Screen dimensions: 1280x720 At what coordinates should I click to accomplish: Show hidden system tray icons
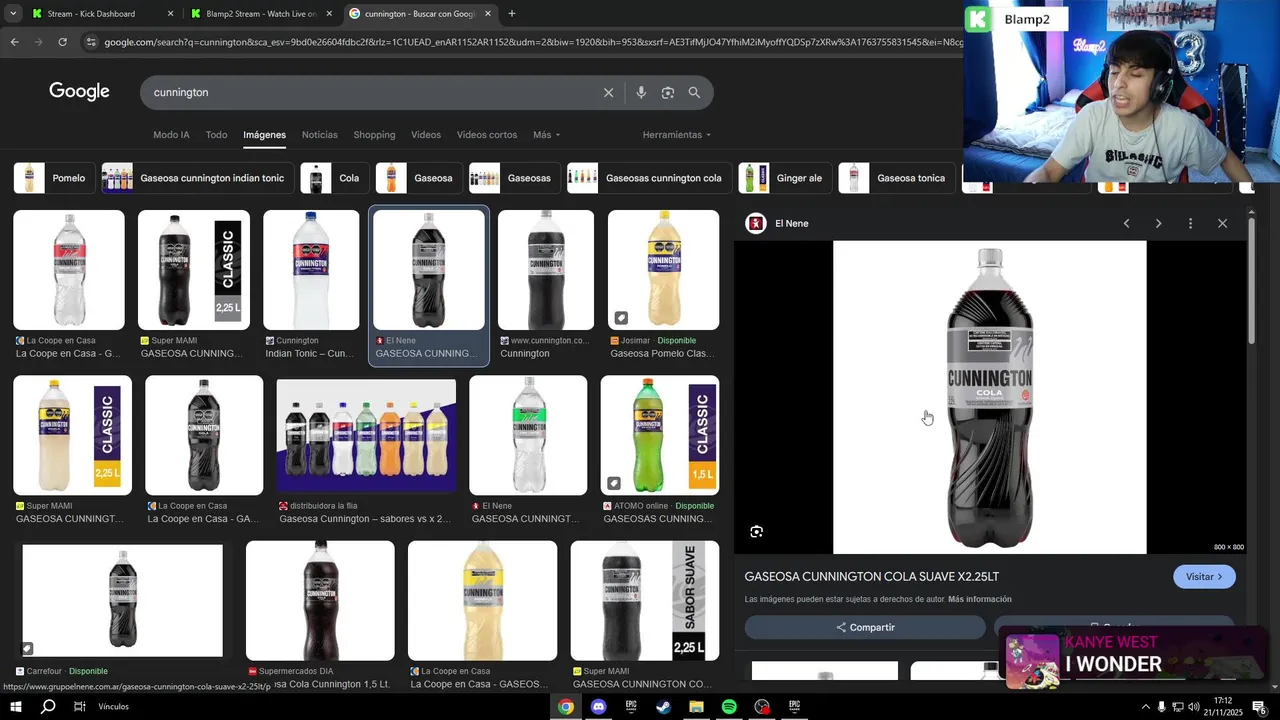(1145, 707)
